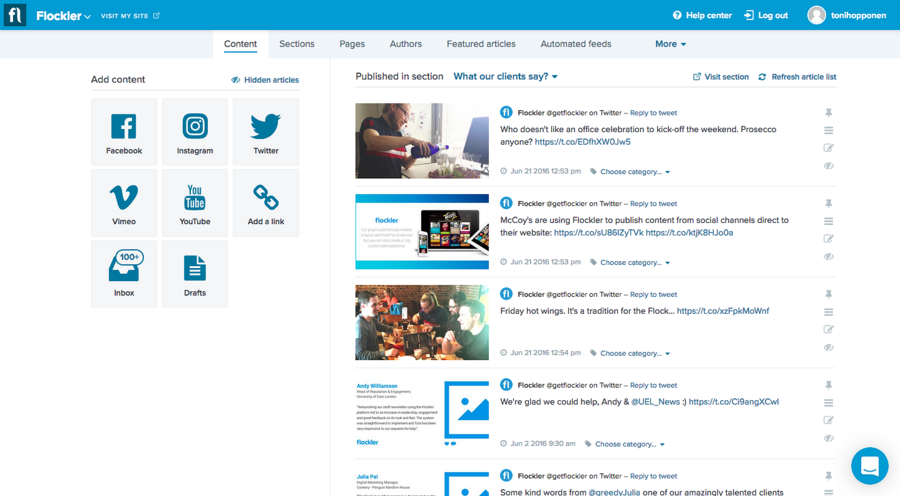Click reorder handle of hot wings tweet

coord(828,312)
